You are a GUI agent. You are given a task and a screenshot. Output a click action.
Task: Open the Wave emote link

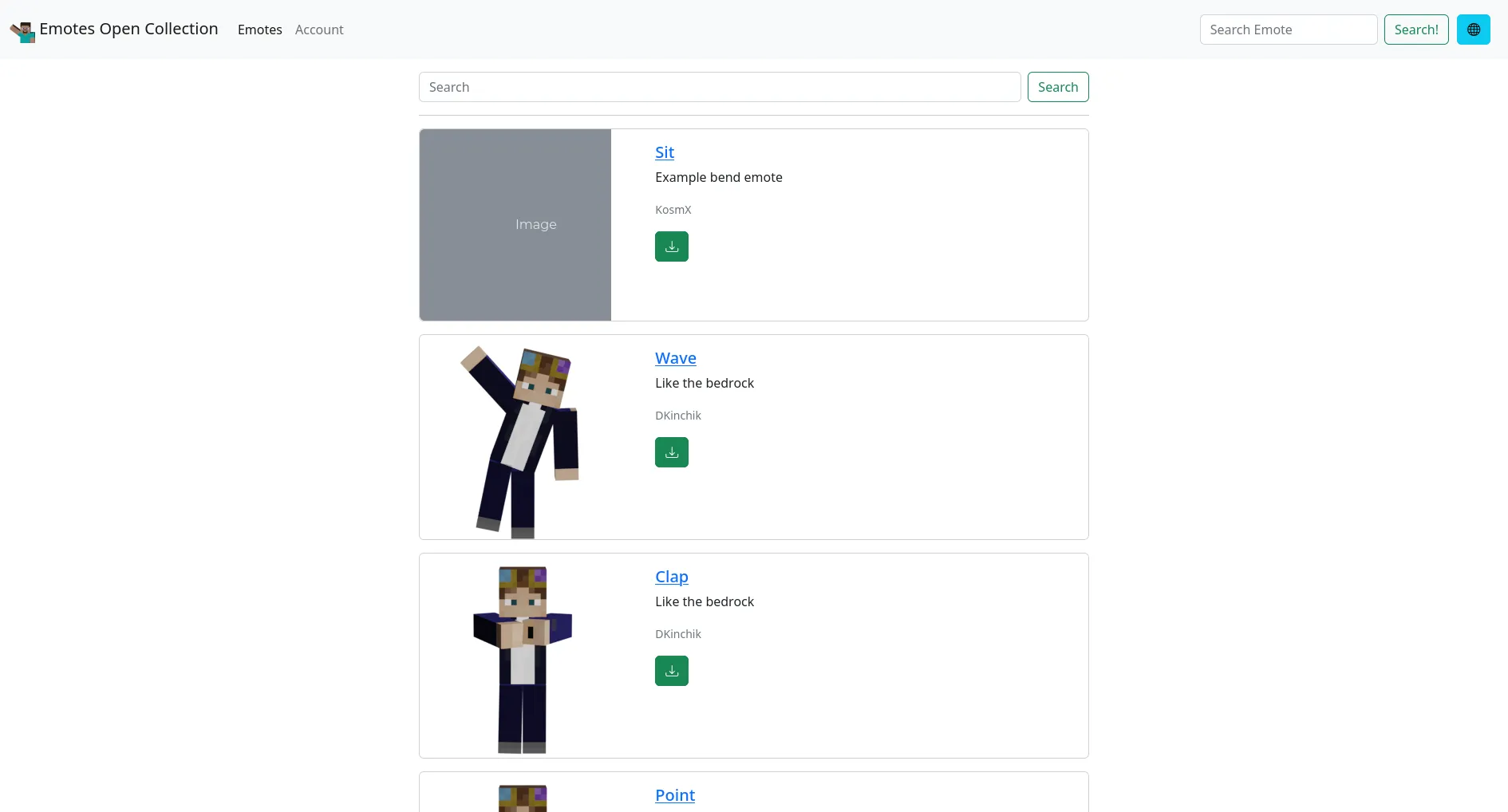tap(676, 358)
